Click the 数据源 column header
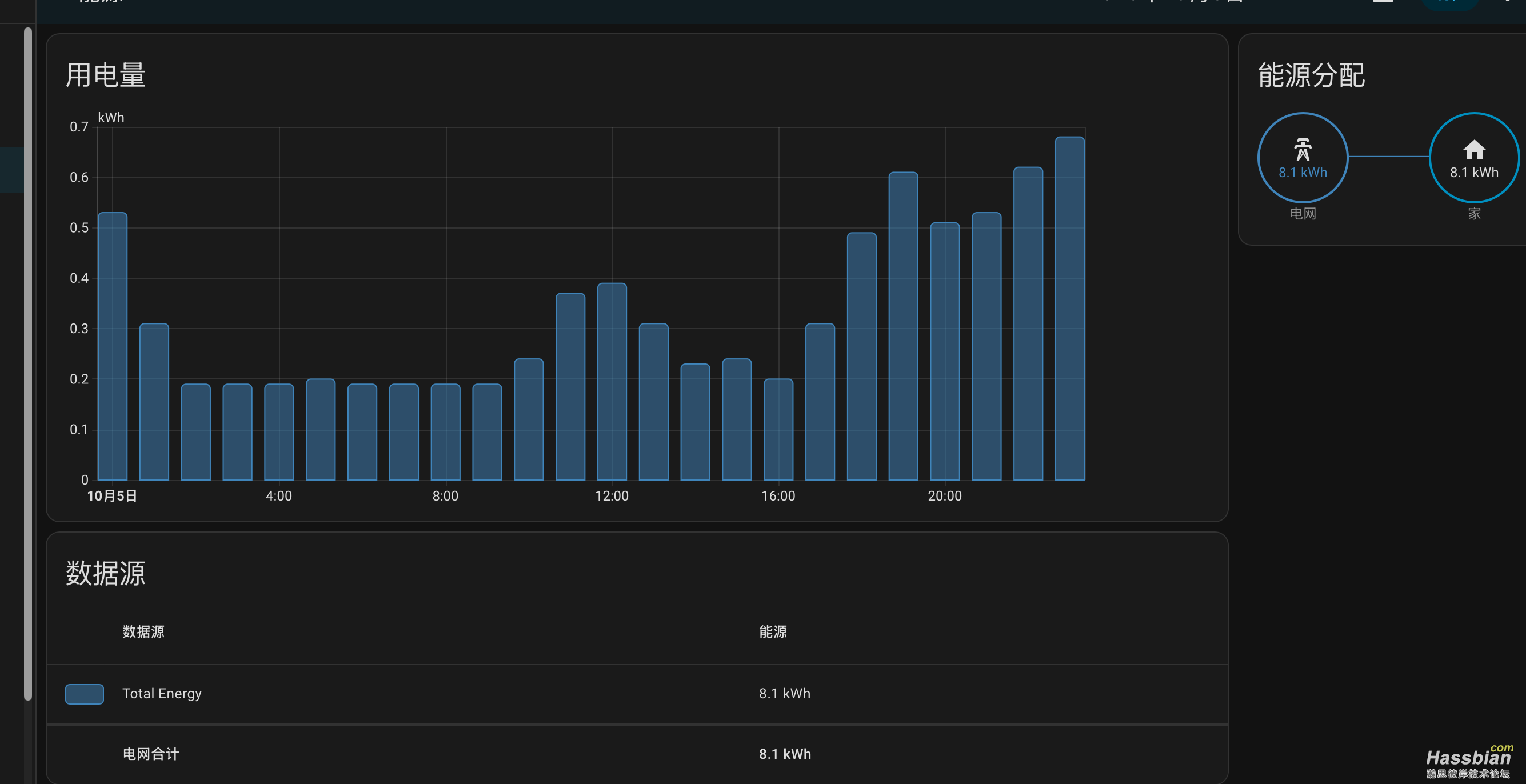 pos(143,632)
